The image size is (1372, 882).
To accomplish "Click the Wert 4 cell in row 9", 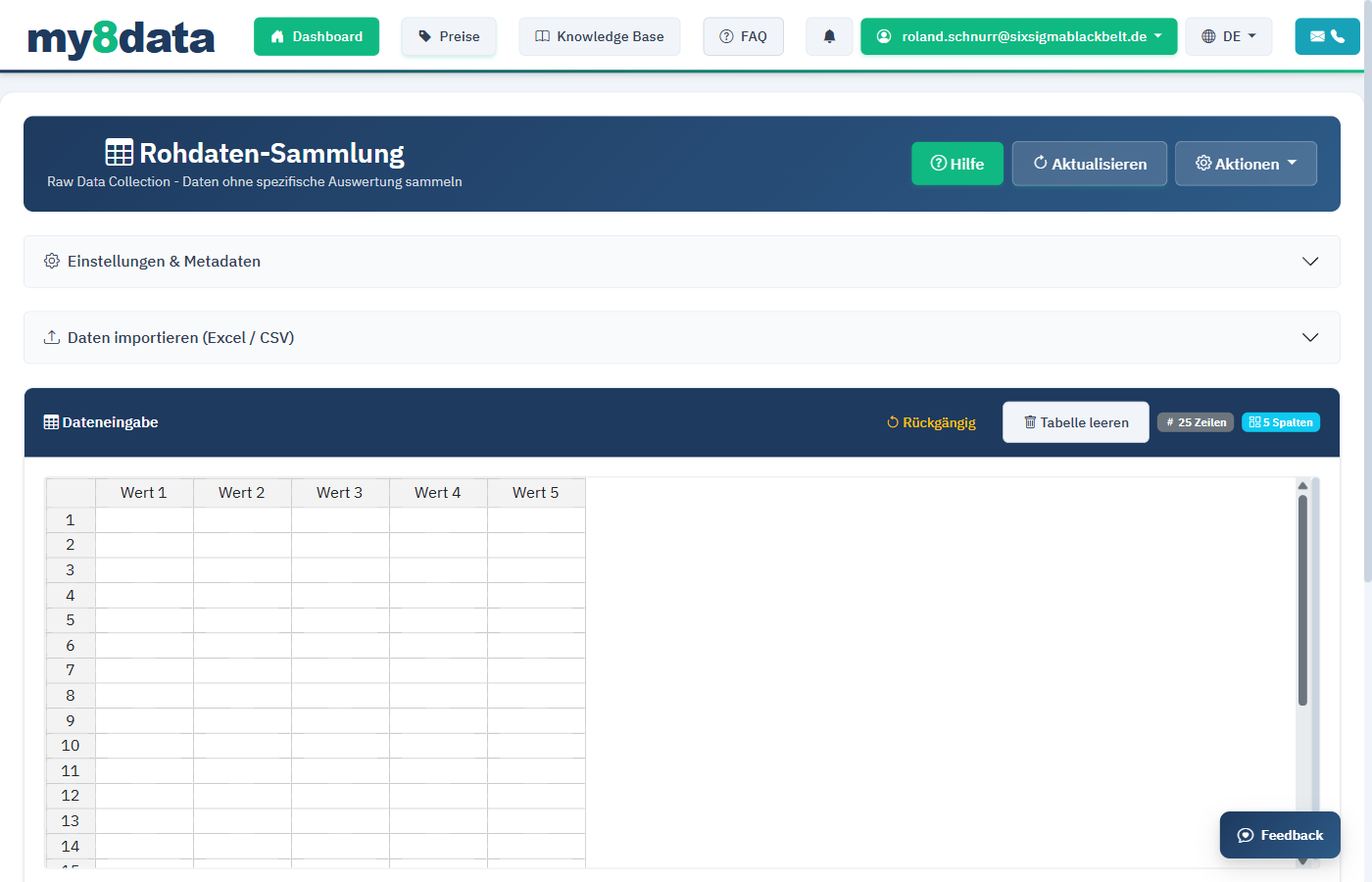I will coord(438,721).
